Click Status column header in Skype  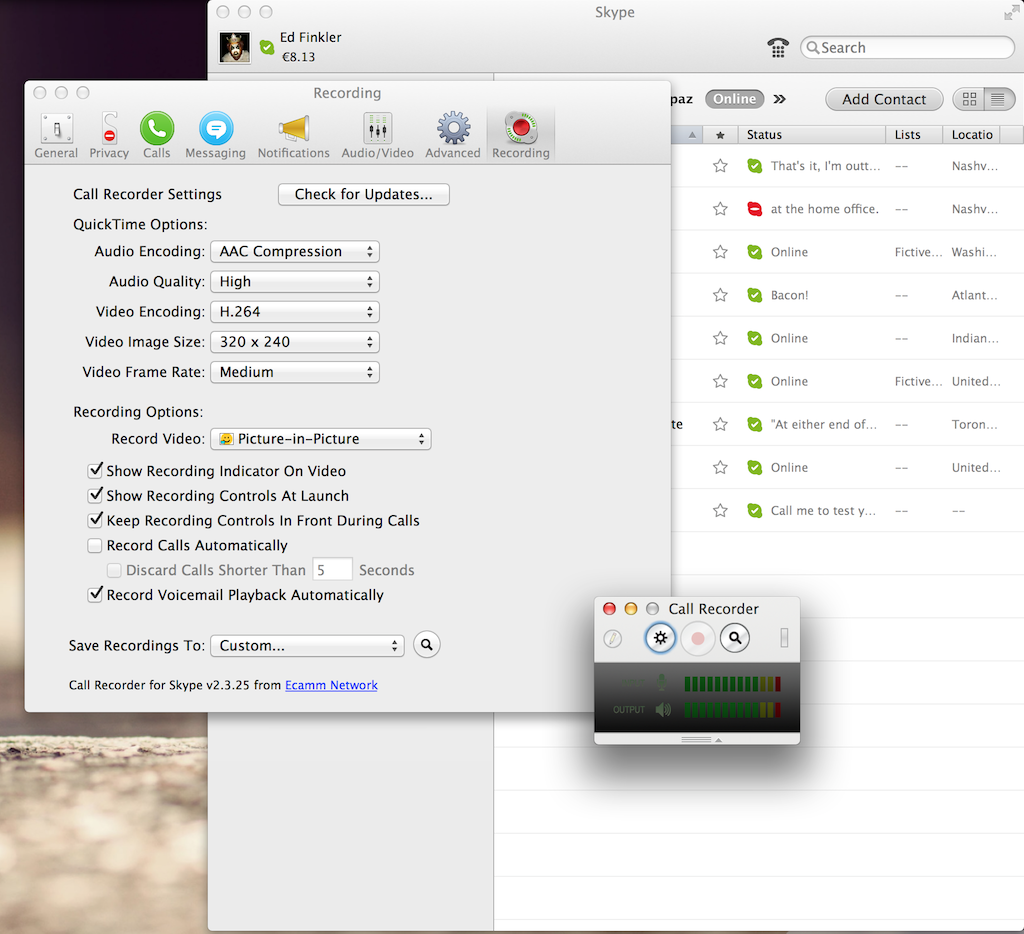812,135
